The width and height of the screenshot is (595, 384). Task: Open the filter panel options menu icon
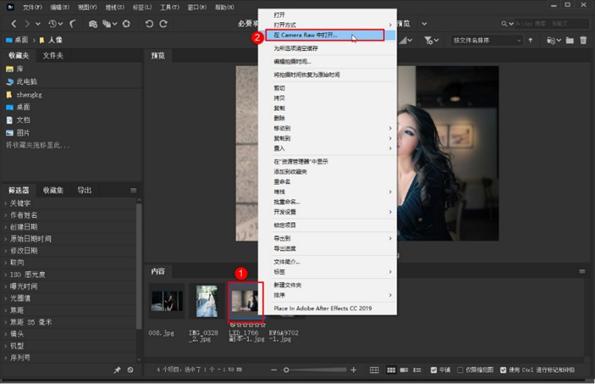[133, 190]
